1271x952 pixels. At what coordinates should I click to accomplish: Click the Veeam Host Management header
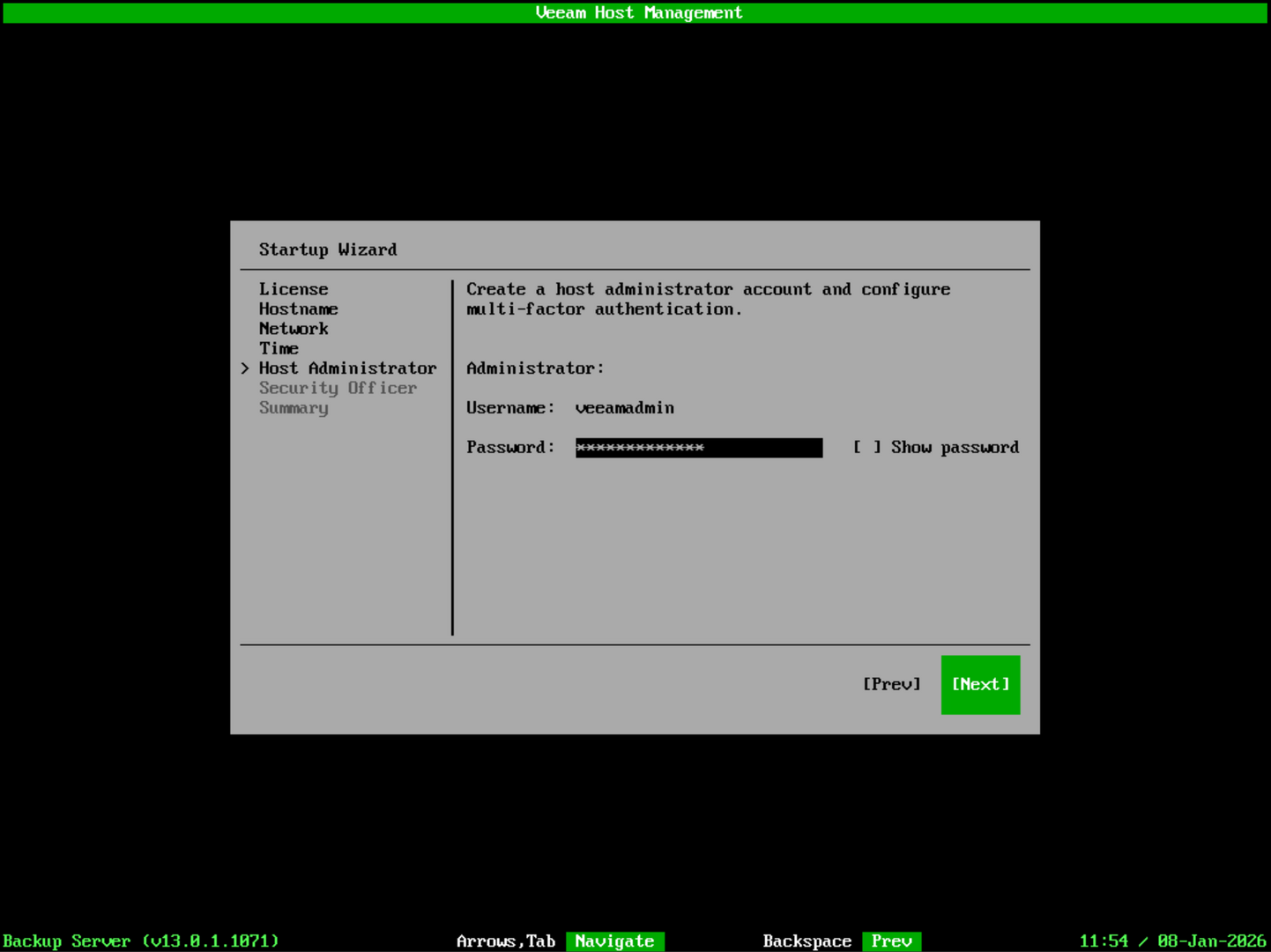pyautogui.click(x=639, y=12)
